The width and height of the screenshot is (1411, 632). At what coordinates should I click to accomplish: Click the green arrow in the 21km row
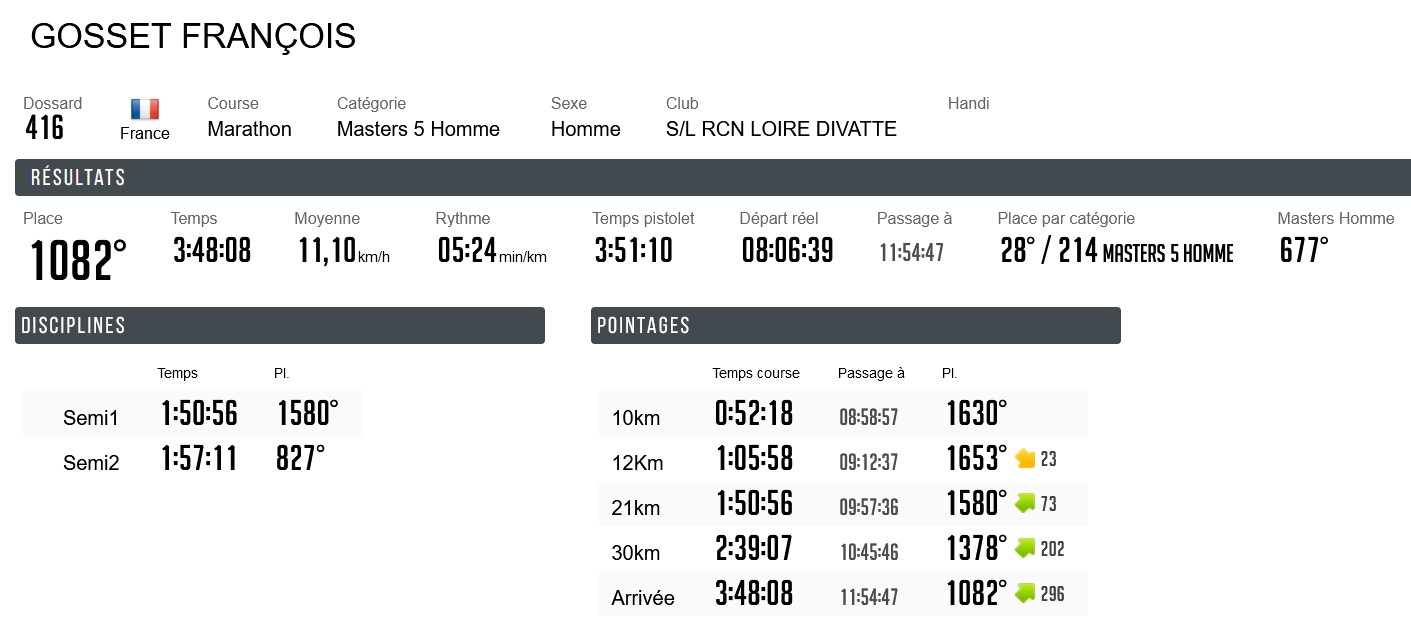click(x=1025, y=503)
